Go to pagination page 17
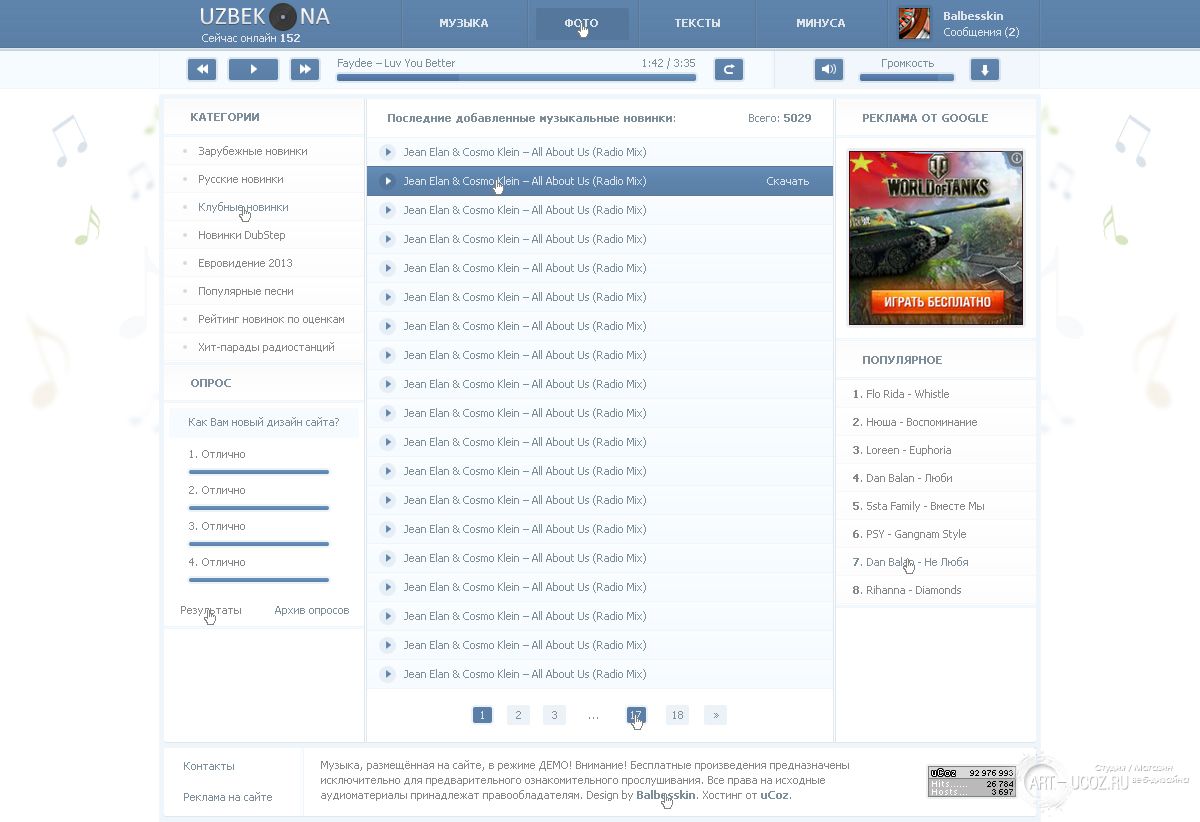 [x=636, y=715]
